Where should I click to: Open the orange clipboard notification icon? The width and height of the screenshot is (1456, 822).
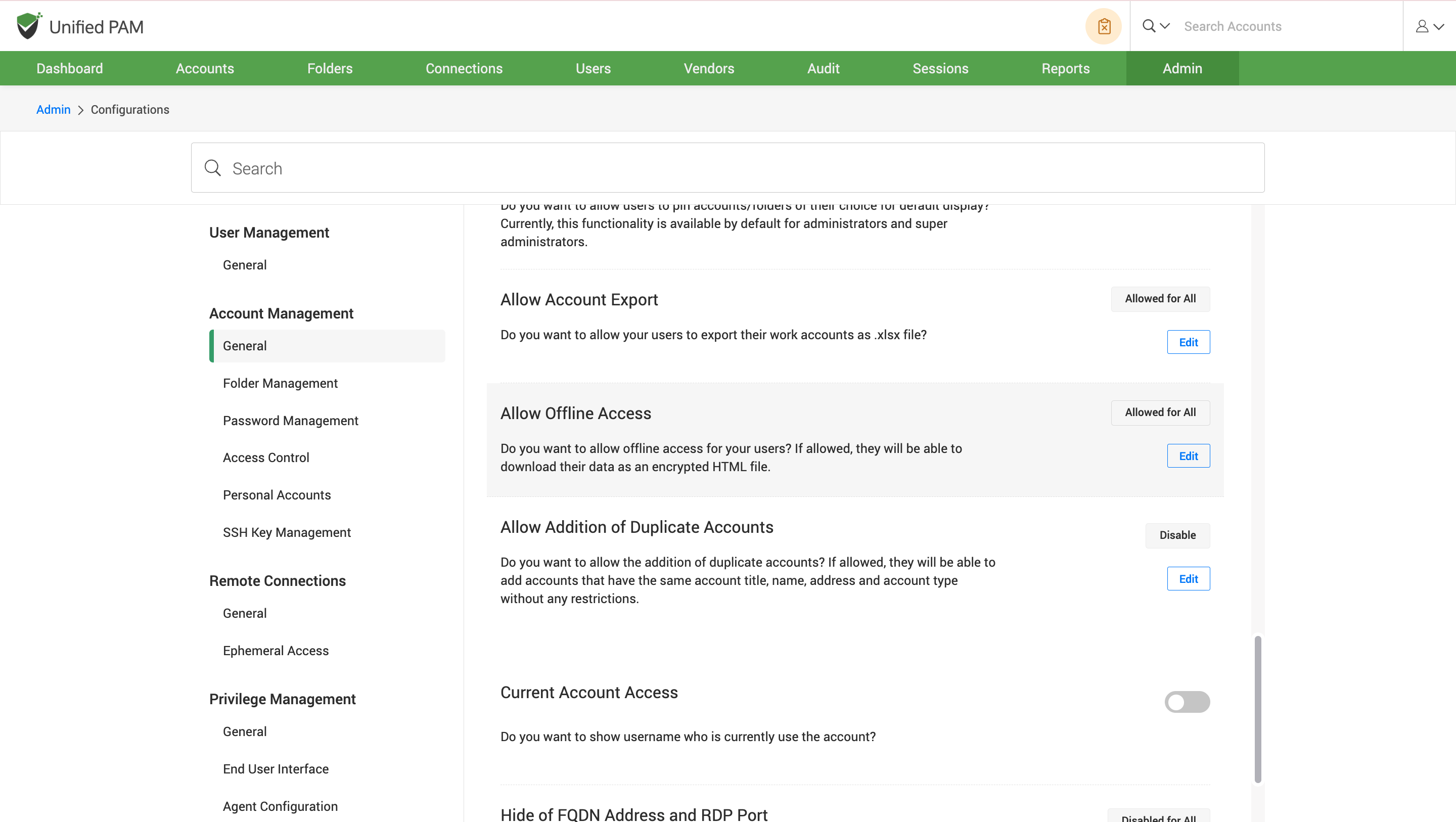click(x=1103, y=26)
